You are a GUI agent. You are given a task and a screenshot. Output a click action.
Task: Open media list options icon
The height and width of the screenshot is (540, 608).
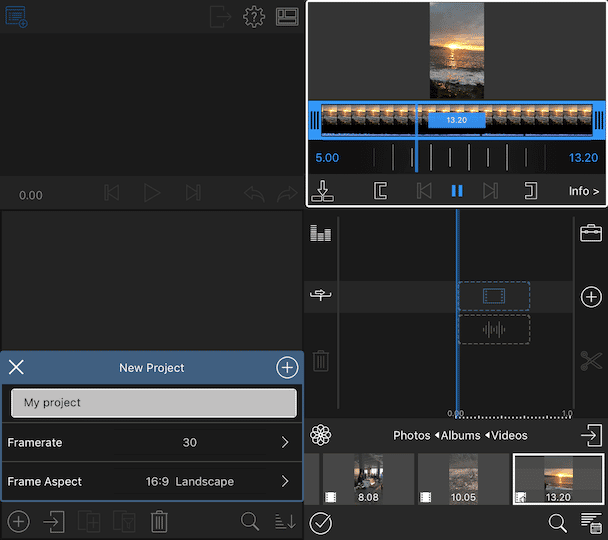pos(591,523)
